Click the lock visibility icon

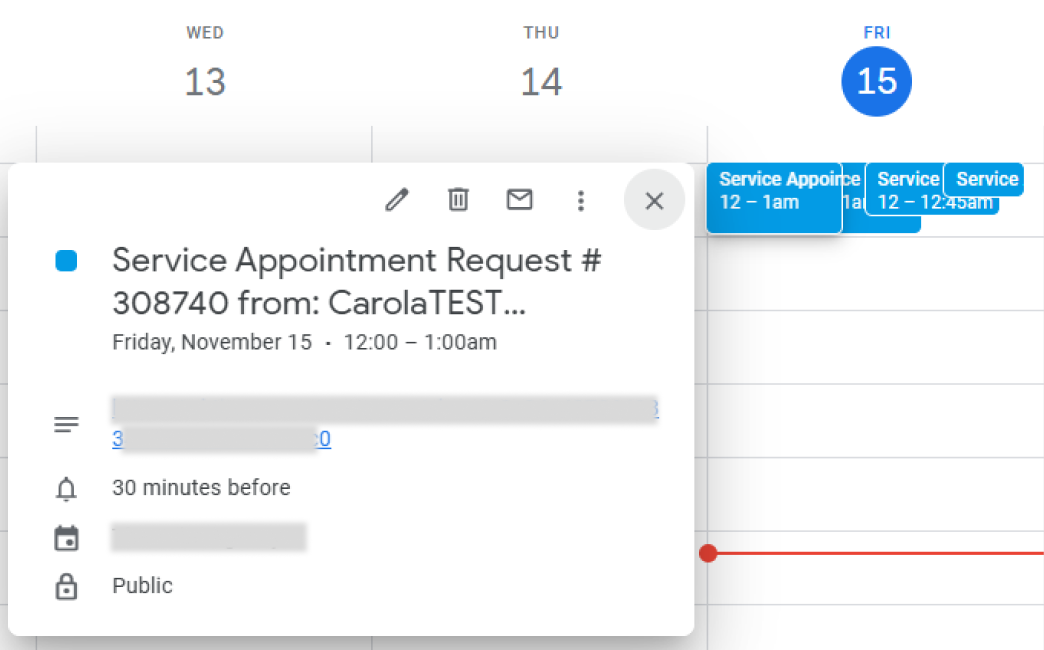click(66, 586)
